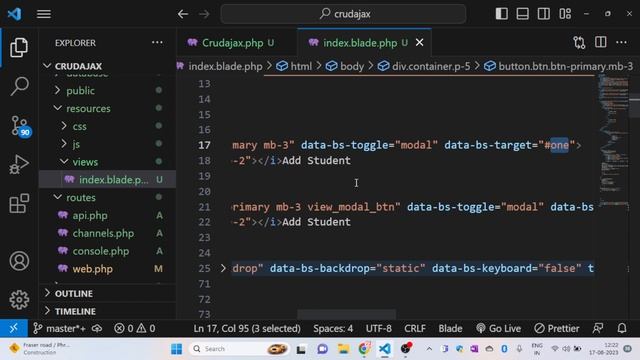Viewport: 640px width, 360px height.
Task: Click Prettier status item
Action: point(557,328)
